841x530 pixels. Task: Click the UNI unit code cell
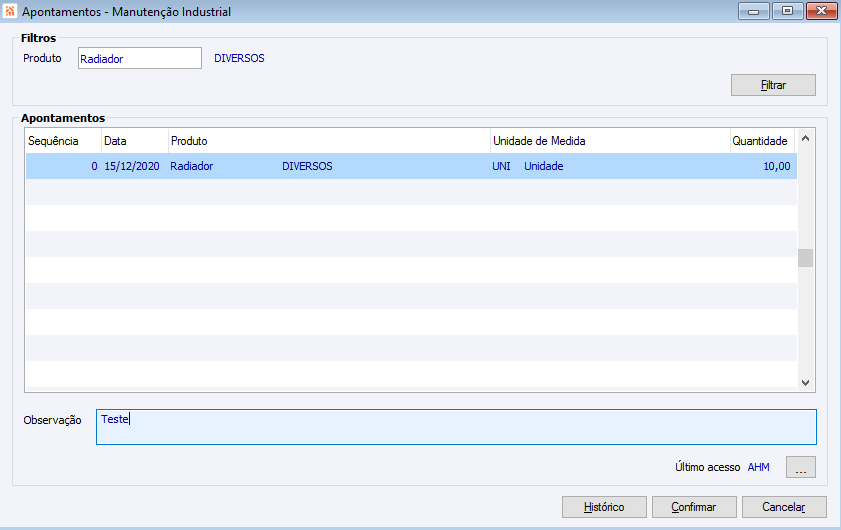click(x=501, y=166)
